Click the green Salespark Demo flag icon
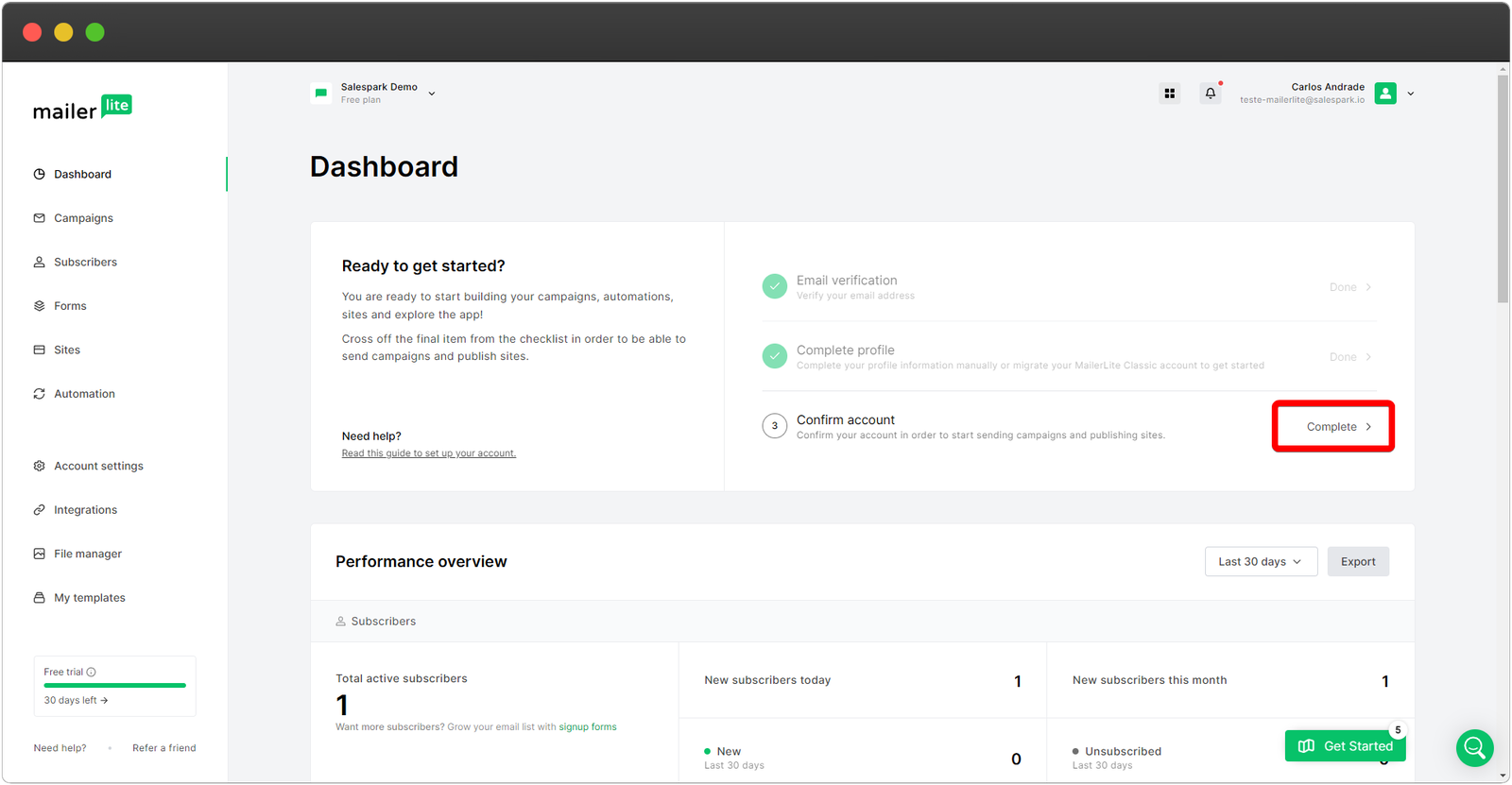 click(x=321, y=94)
